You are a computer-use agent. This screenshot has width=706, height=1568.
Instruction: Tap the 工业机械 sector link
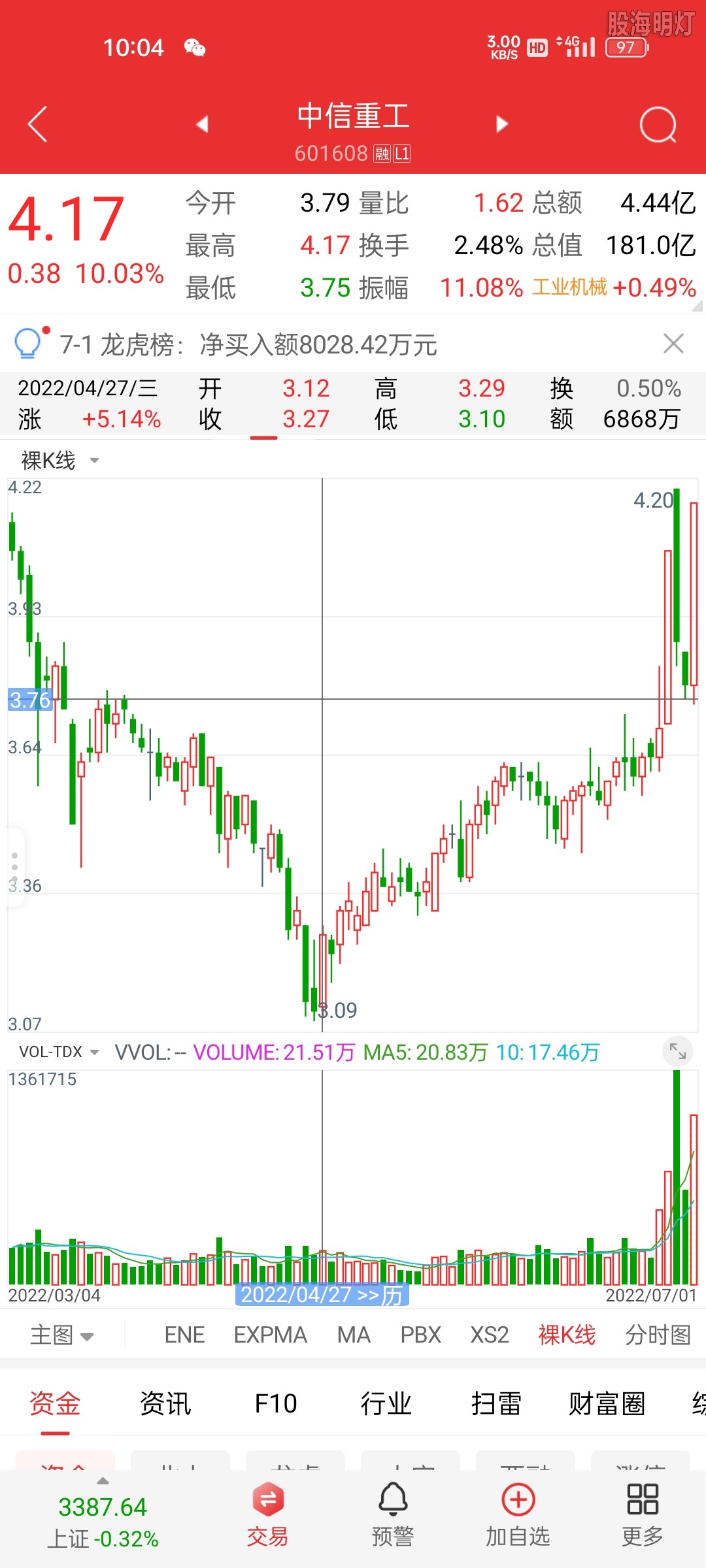pos(569,287)
